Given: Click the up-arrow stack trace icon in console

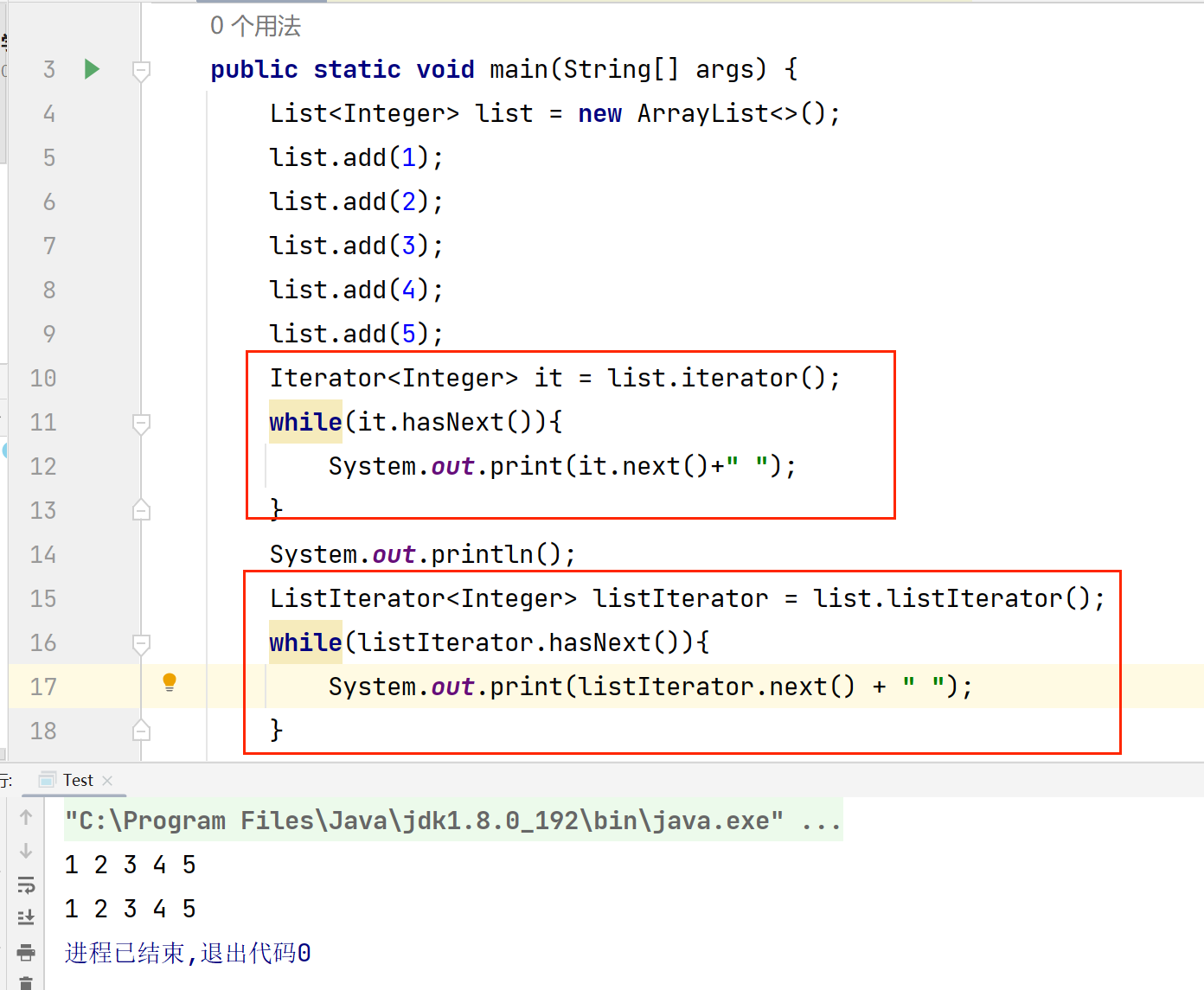Looking at the screenshot, I should click(26, 817).
